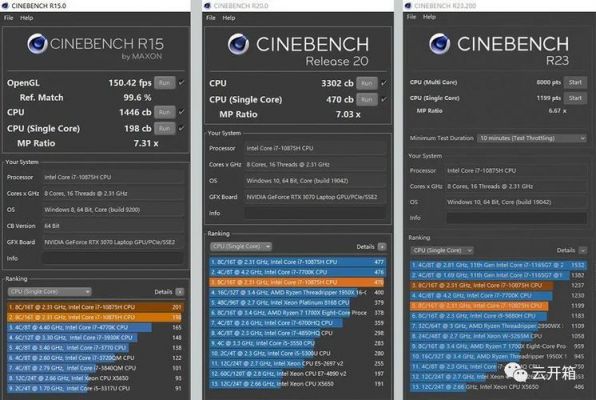Select the Core i7-6700HQ row in R20 ranking
The image size is (596, 400).
[297, 323]
